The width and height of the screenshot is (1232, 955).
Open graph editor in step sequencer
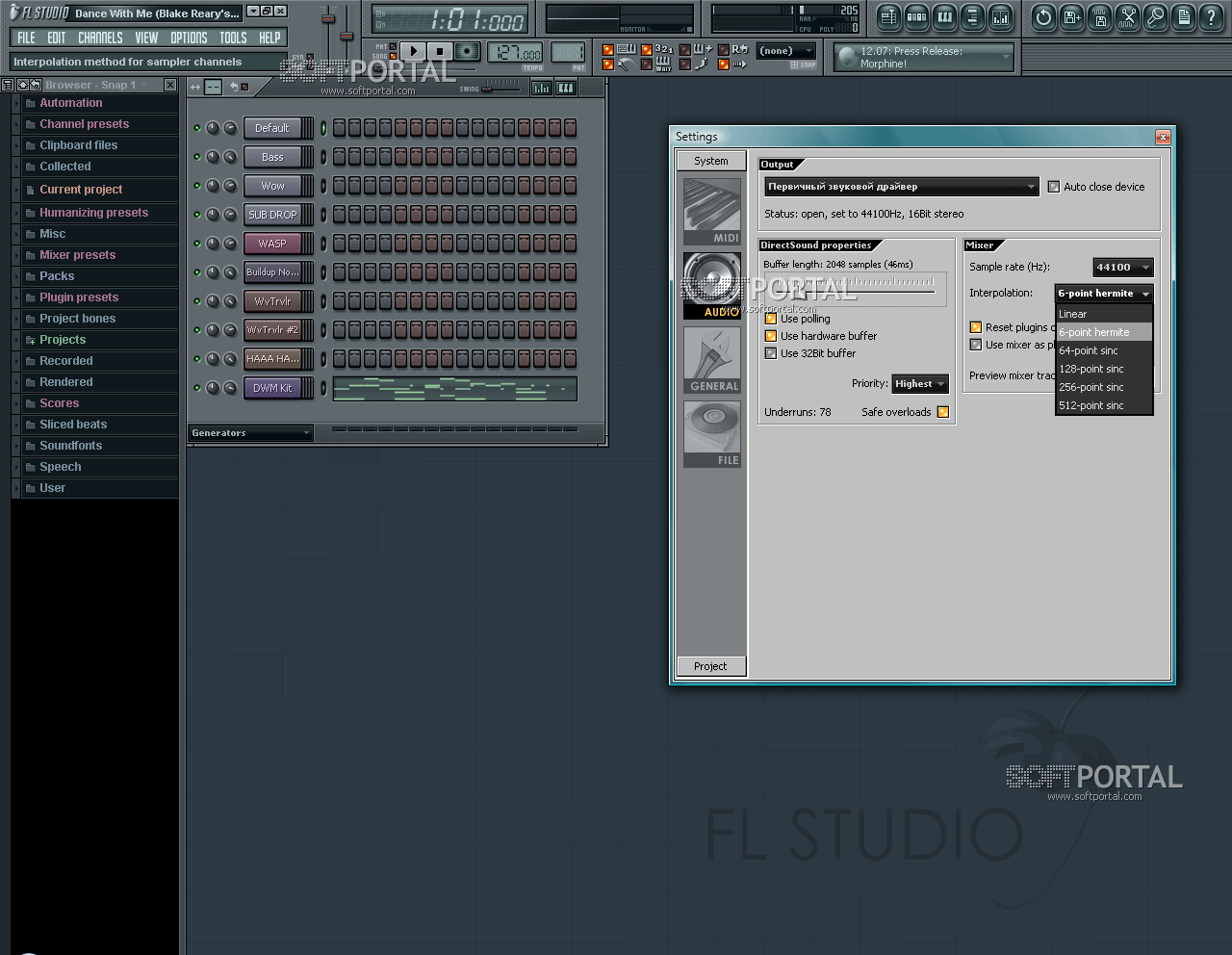[542, 88]
